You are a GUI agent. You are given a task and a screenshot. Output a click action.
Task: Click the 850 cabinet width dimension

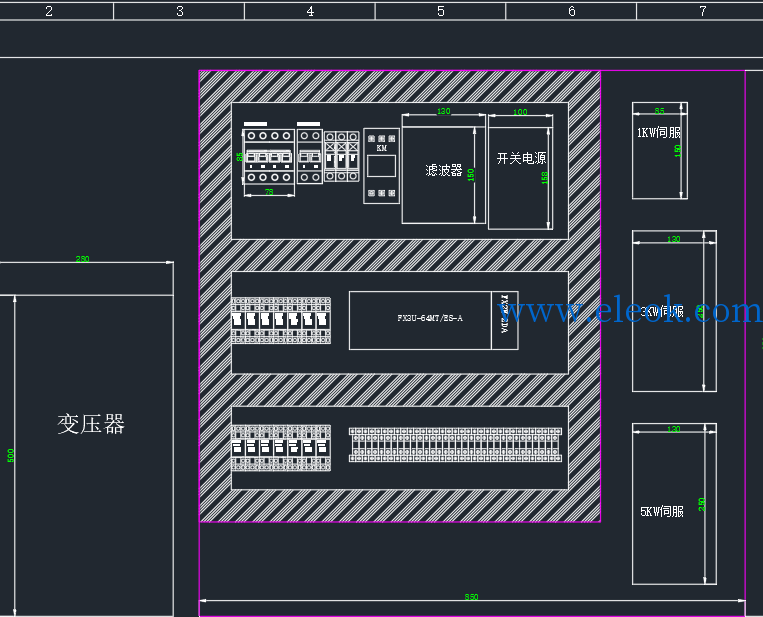(471, 597)
